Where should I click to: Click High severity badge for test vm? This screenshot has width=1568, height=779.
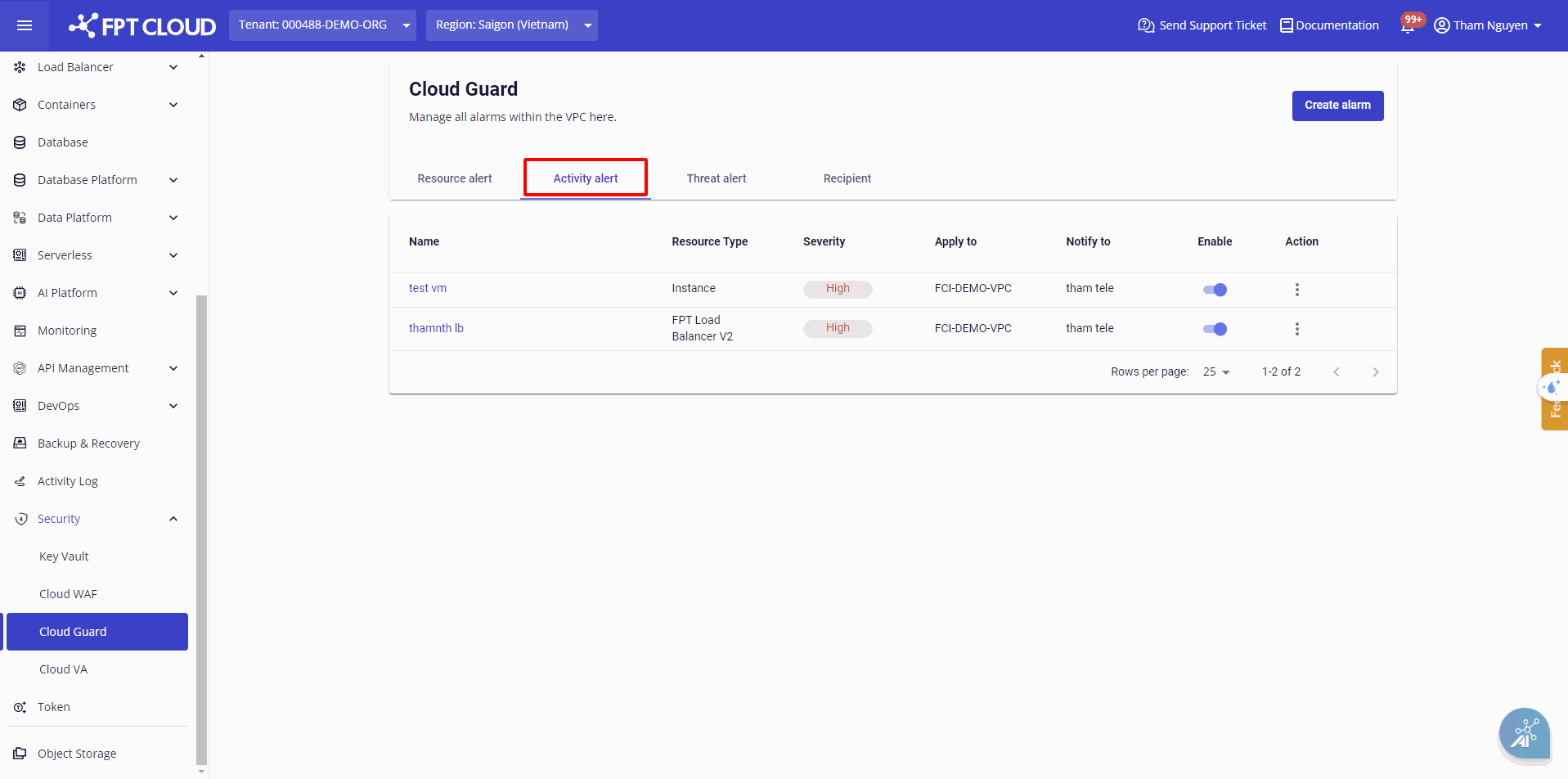[x=838, y=289]
